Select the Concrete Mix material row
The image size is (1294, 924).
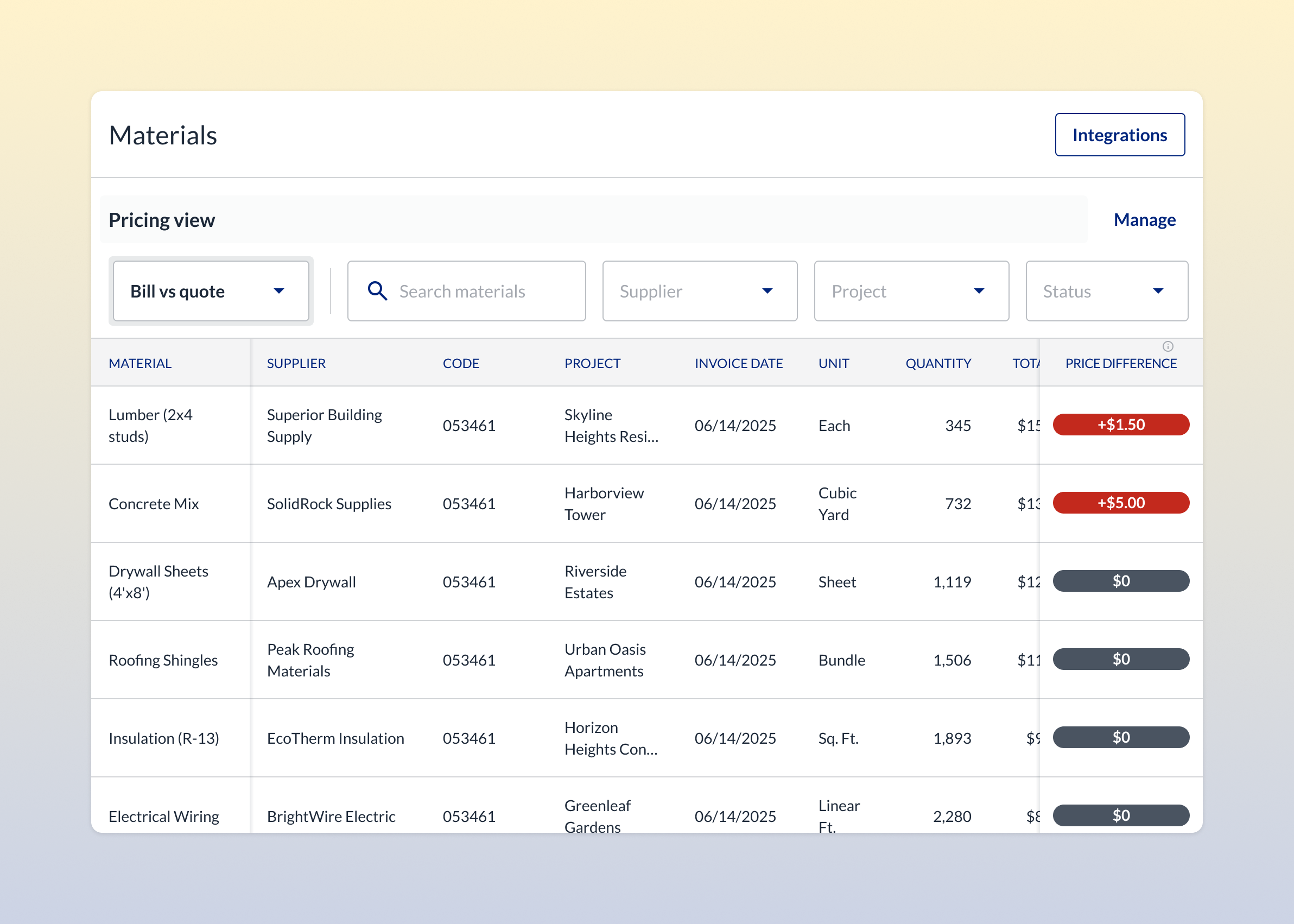click(154, 503)
